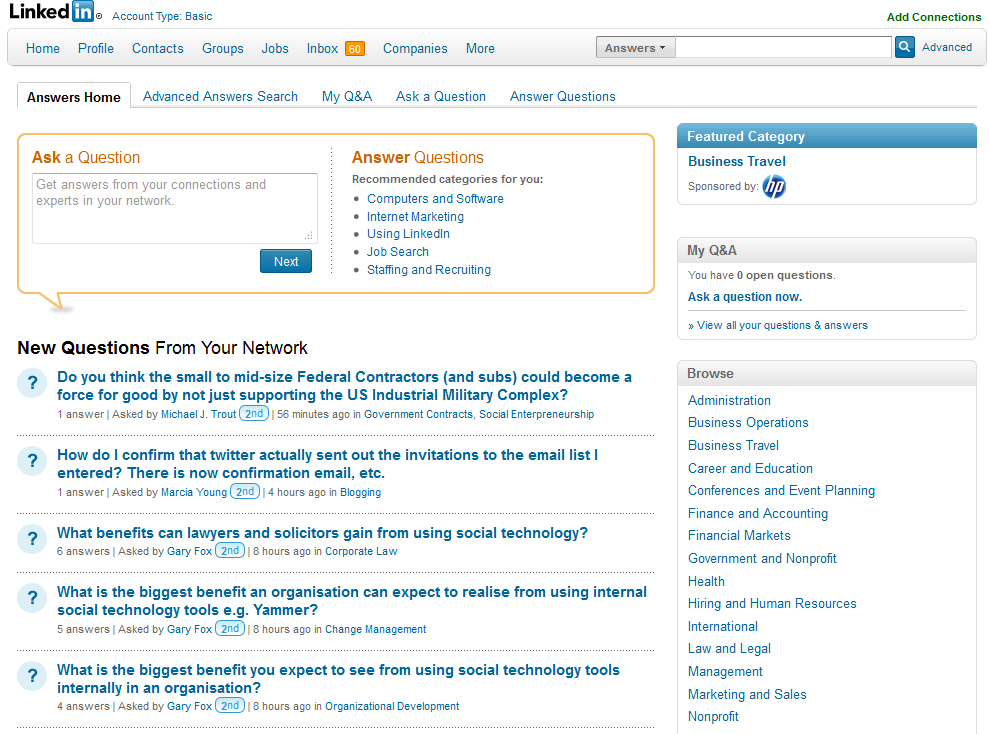Click into the top search input field
Image resolution: width=989 pixels, height=734 pixels.
[783, 47]
